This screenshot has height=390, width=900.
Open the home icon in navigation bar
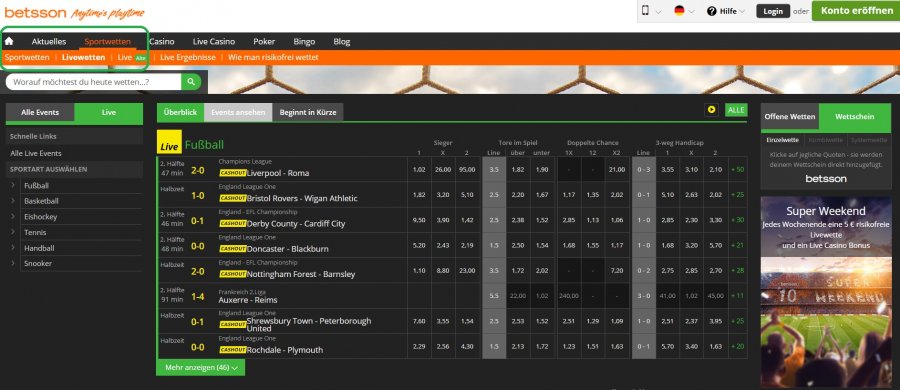pyautogui.click(x=9, y=41)
